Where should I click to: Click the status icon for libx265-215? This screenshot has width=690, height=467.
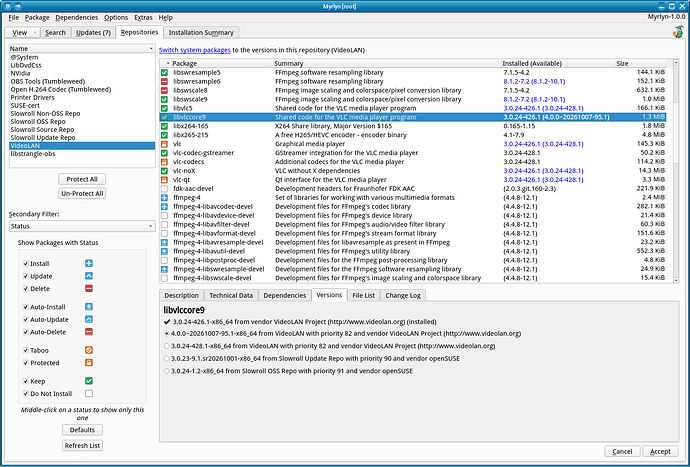point(164,135)
